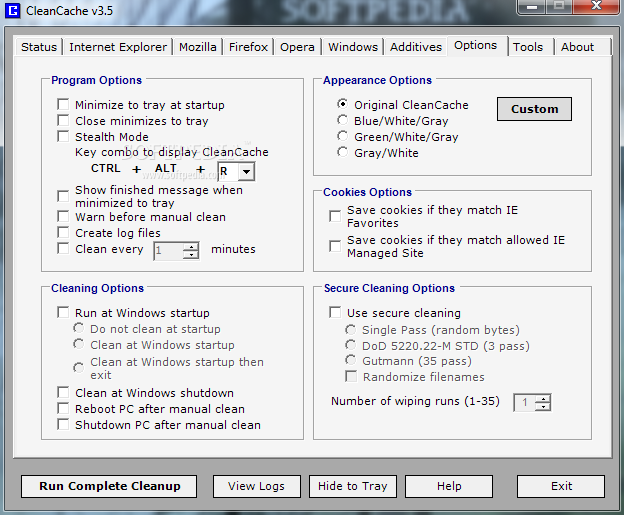The width and height of the screenshot is (624, 515).
Task: Enable Reboot PC after manual clean
Action: coord(63,409)
